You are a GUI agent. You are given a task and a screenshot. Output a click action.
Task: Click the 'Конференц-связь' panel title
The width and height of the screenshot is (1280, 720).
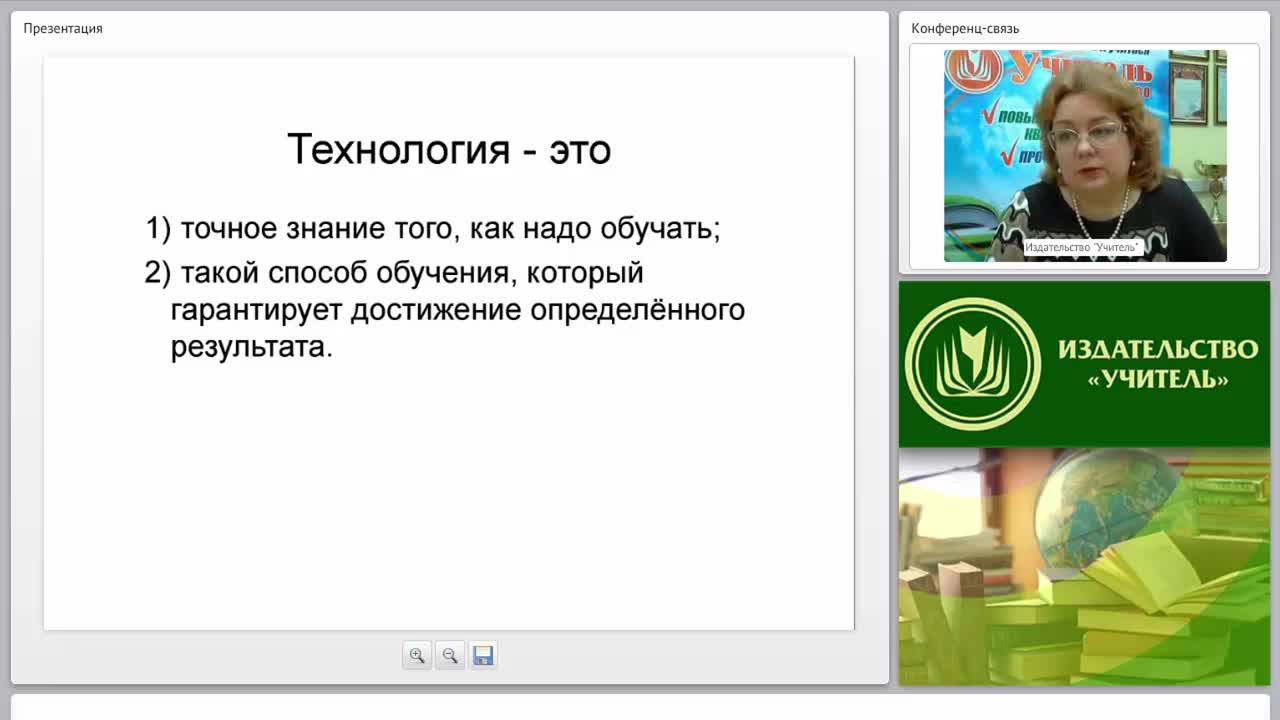point(965,28)
